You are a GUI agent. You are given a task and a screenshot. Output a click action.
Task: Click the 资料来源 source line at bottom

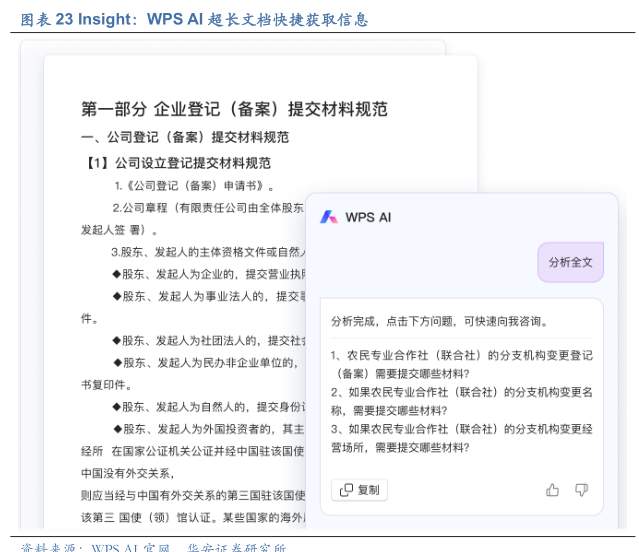(x=154, y=547)
